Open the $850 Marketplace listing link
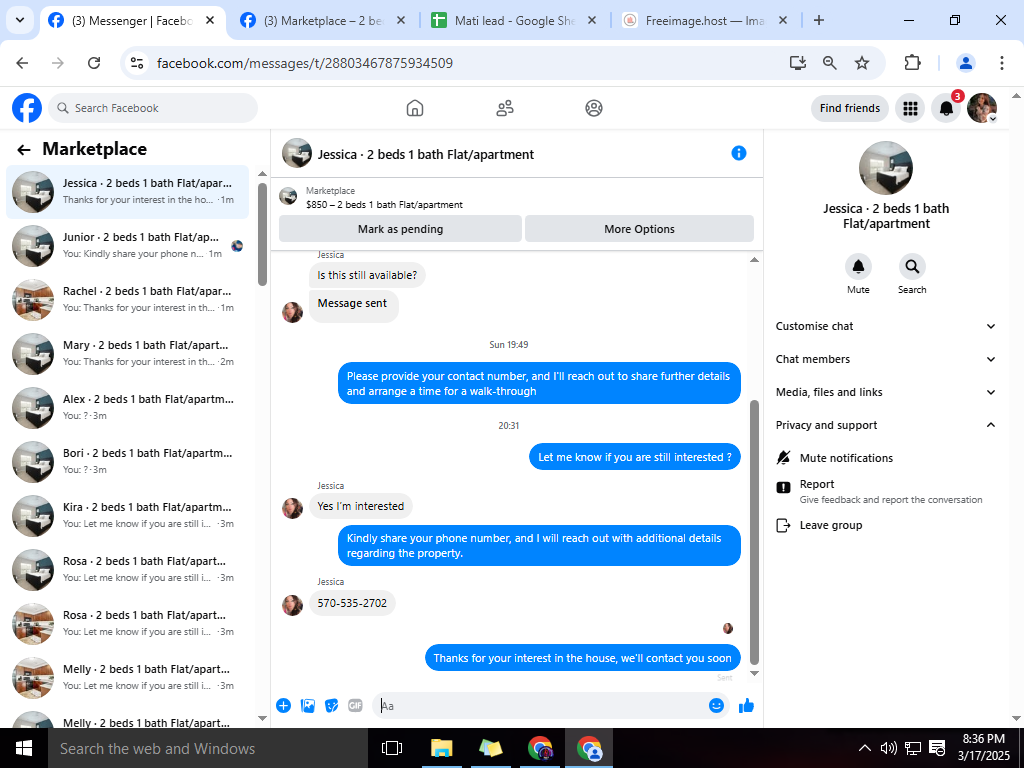 click(384, 204)
